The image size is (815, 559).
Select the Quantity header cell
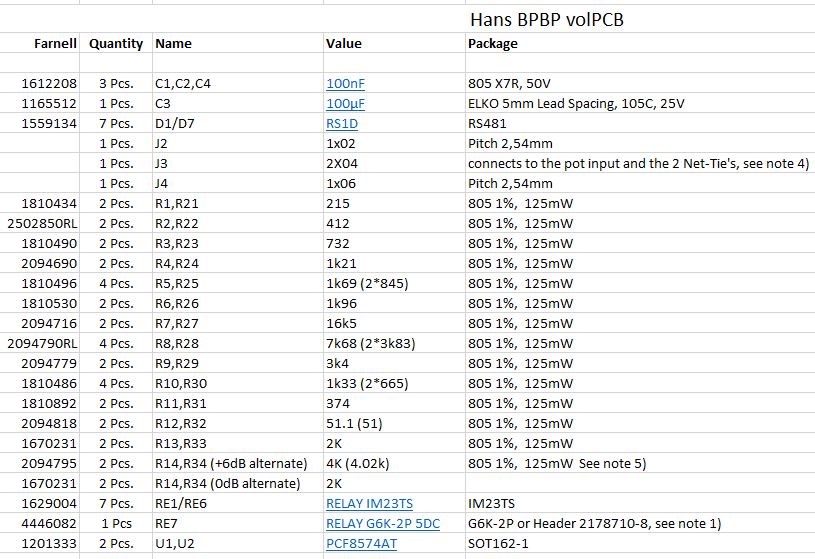(116, 43)
